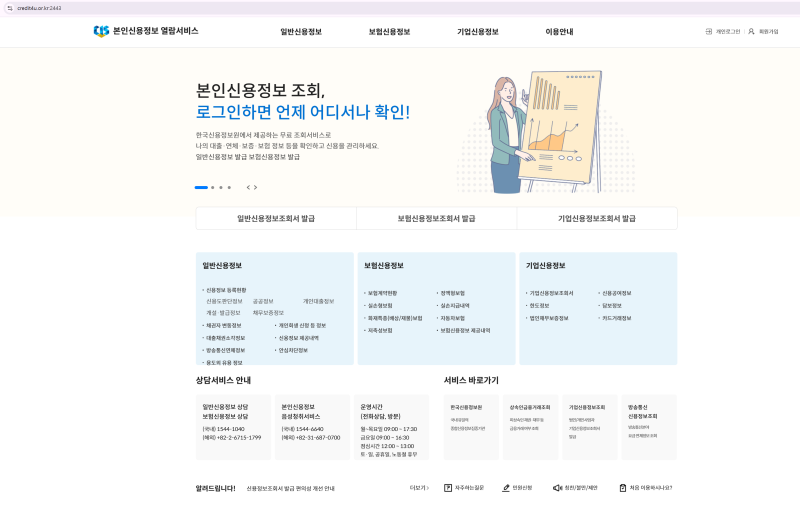Open the 기업신용정보조회 shortcut card
The width and height of the screenshot is (800, 507).
click(x=589, y=427)
